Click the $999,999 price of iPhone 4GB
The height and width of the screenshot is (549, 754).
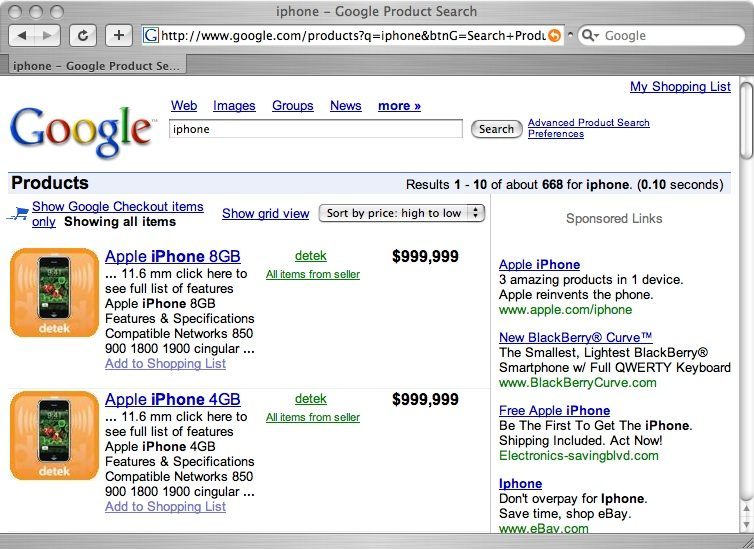(x=425, y=399)
